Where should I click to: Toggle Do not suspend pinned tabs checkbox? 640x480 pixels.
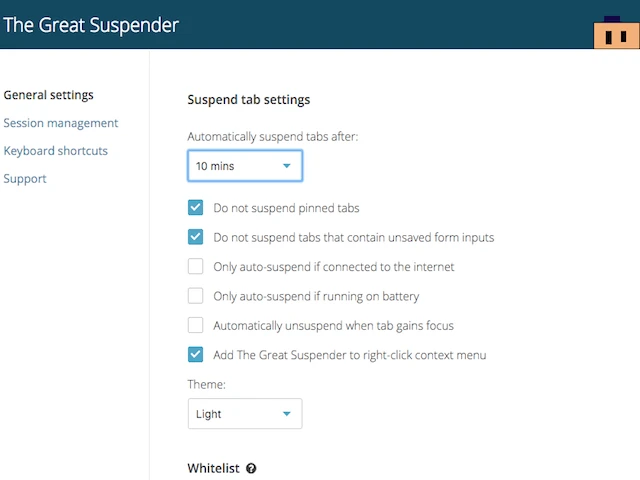196,208
